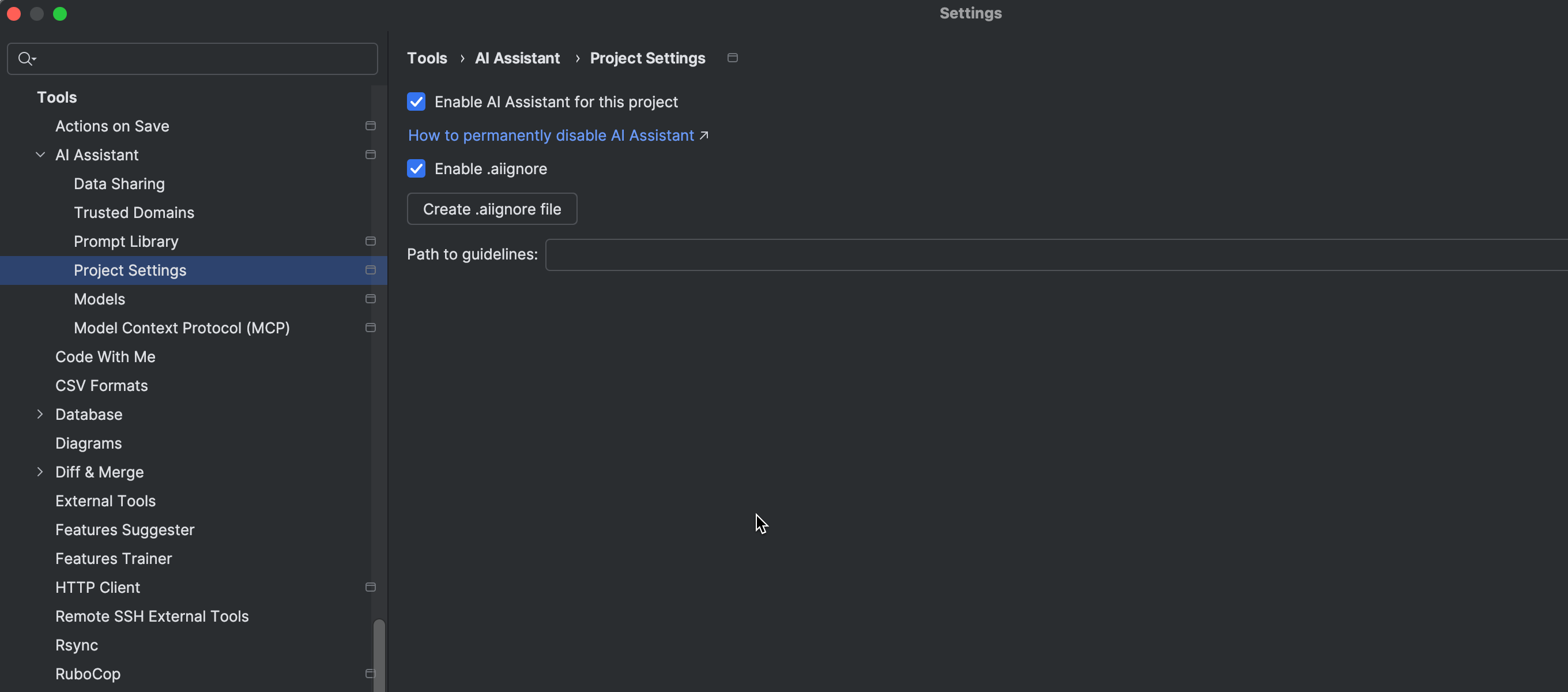
Task: Expand the Diff & Merge node
Action: pyautogui.click(x=40, y=472)
